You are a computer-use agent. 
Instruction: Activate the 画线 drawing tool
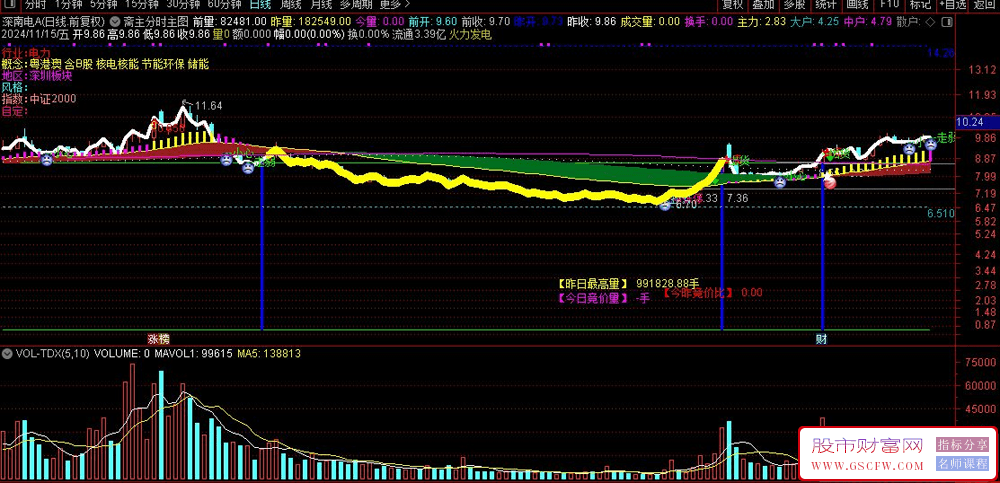(x=857, y=4)
